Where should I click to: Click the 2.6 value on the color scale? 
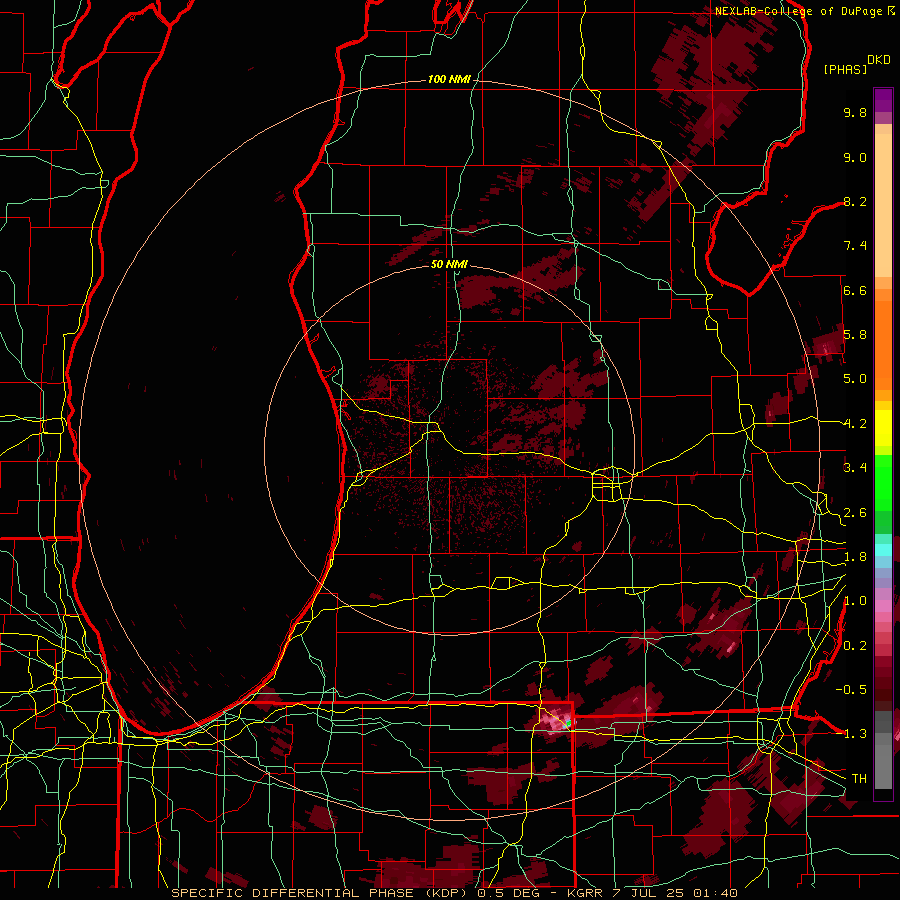pos(855,513)
